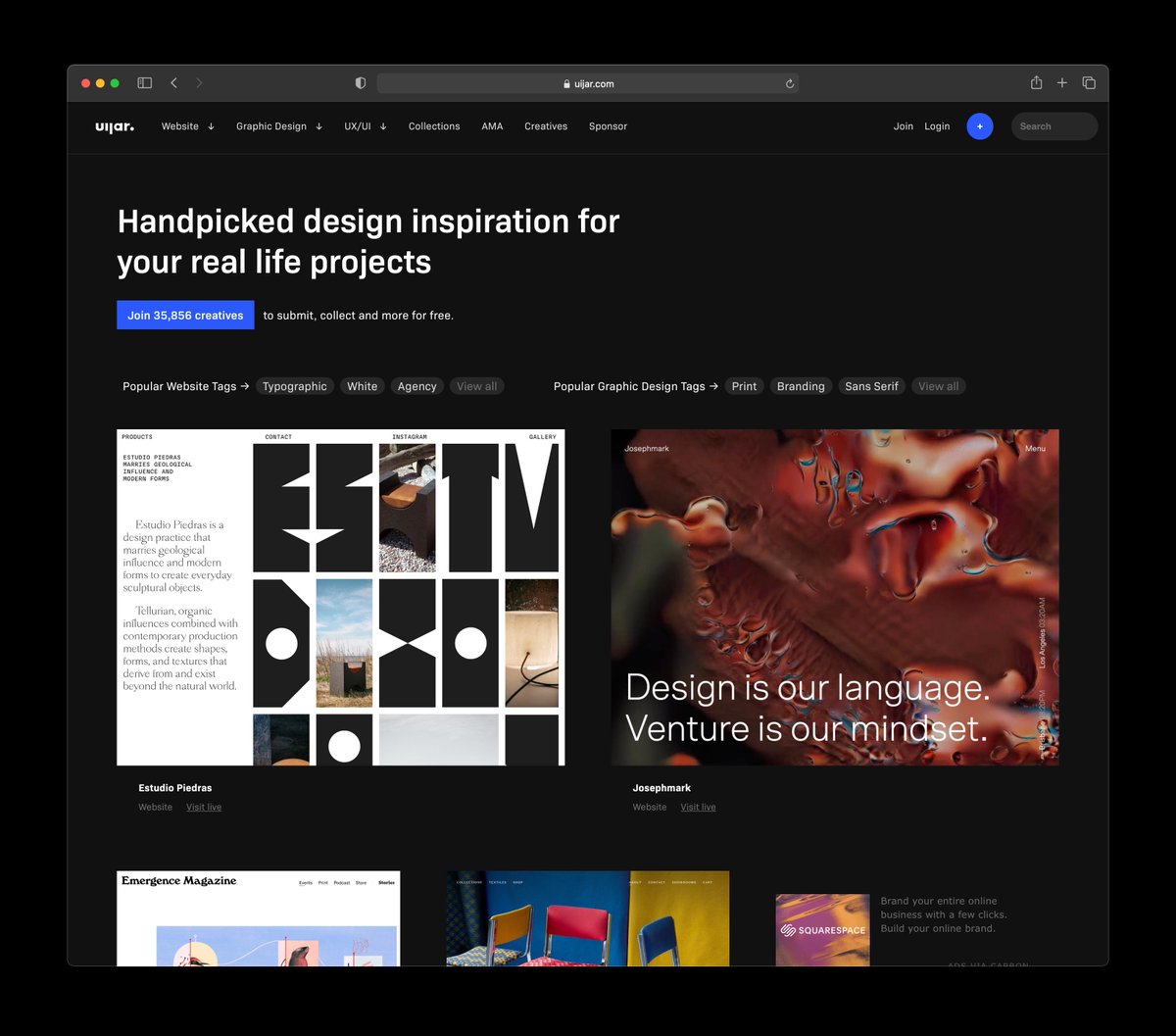Open the privacy shield report icon

361,83
